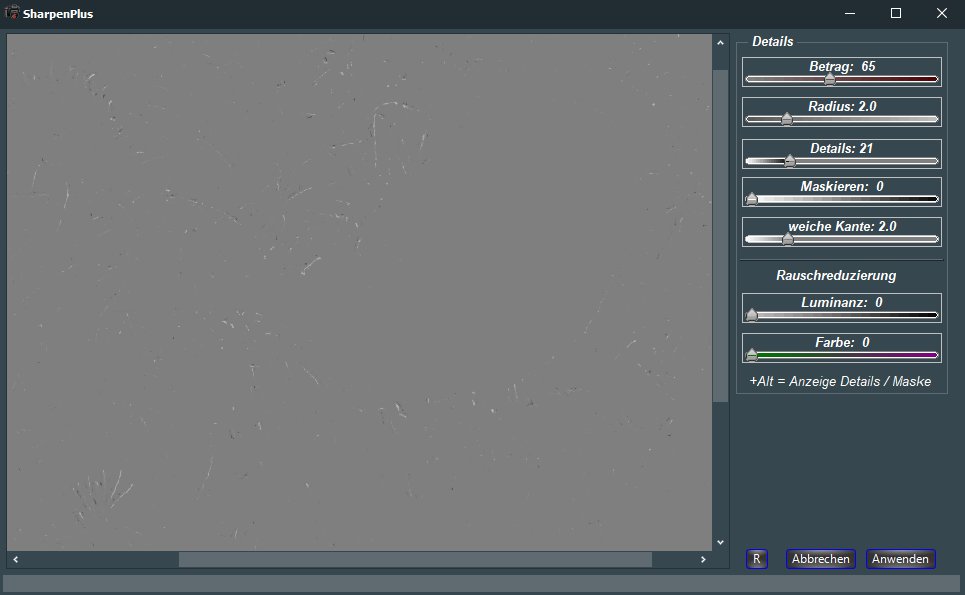
Task: Click the Betrag slider handle
Action: 829,79
